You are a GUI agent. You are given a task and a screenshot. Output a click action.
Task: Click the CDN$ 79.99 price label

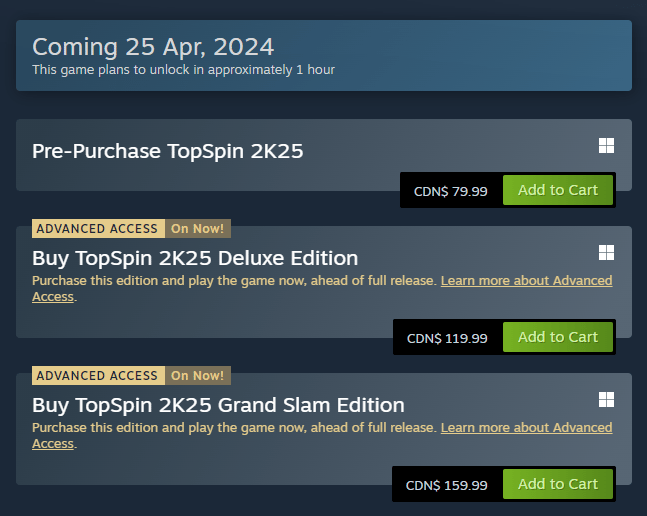point(450,191)
